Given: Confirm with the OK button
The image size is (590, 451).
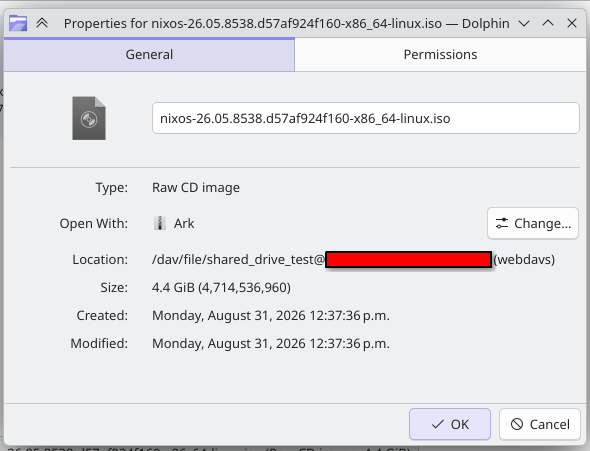Looking at the screenshot, I should 450,424.
